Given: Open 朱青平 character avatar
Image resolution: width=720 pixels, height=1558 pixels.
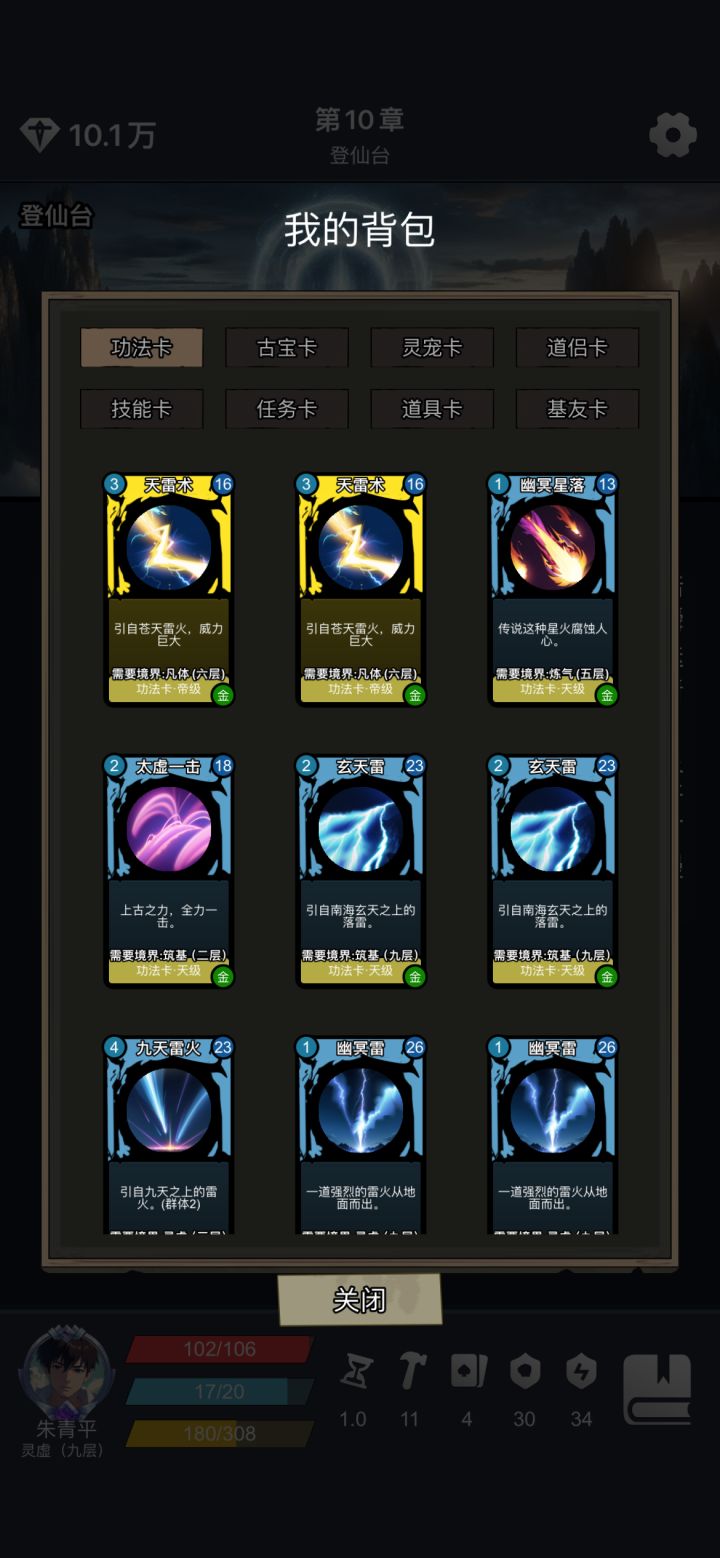Looking at the screenshot, I should 66,1374.
